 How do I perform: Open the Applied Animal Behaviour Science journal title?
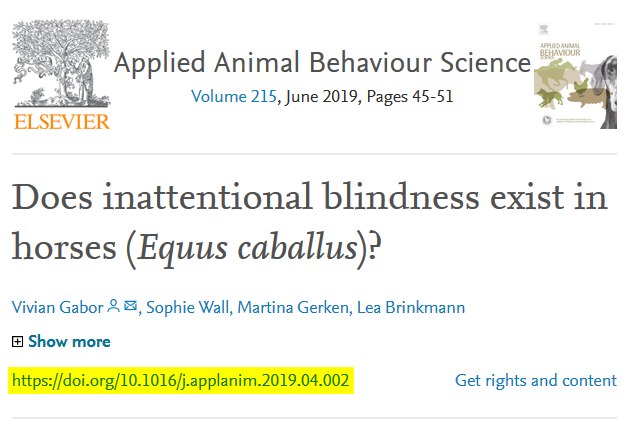[x=322, y=63]
